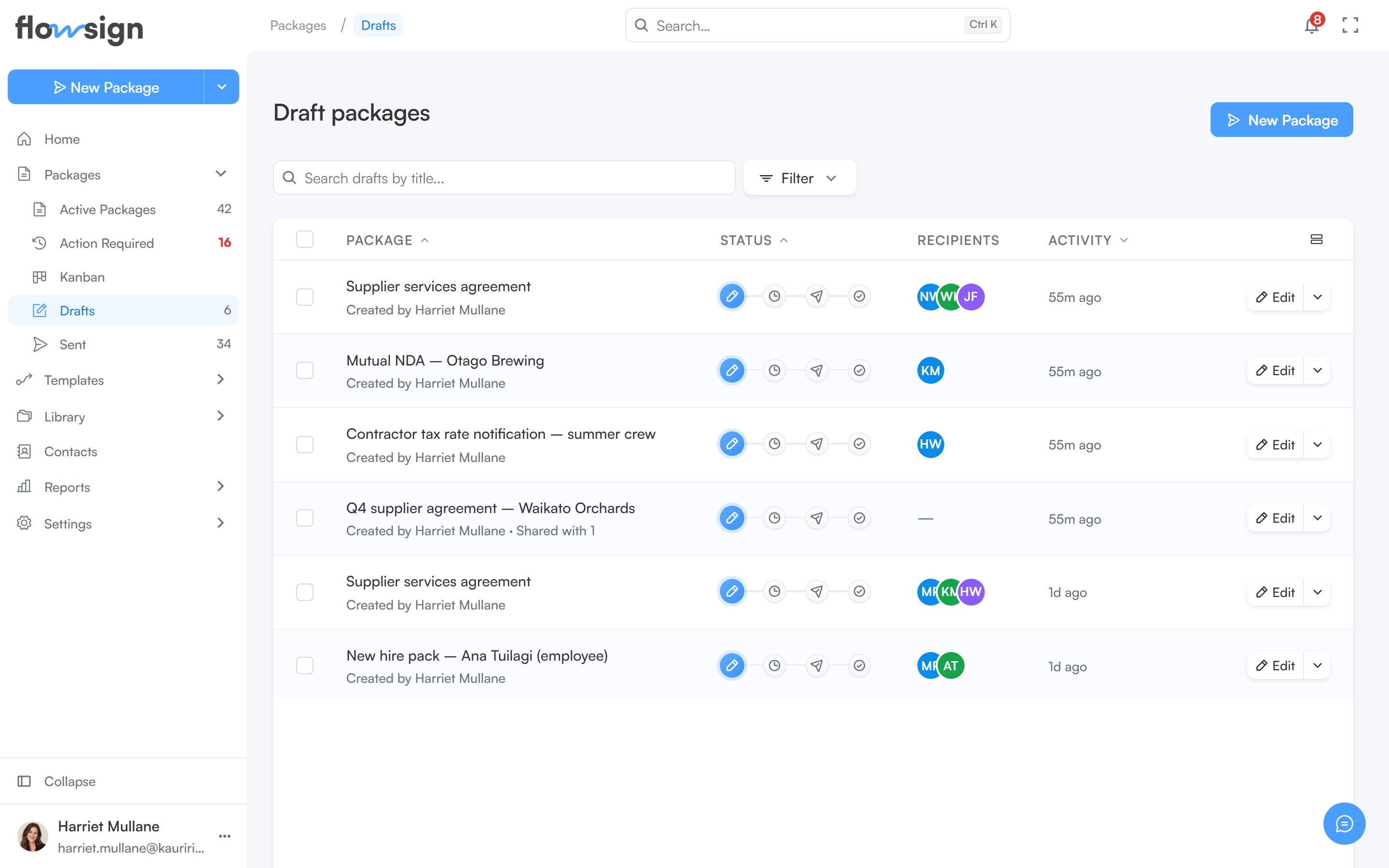Screen dimensions: 1389x868
Task: Open the notifications bell
Action: (1311, 25)
